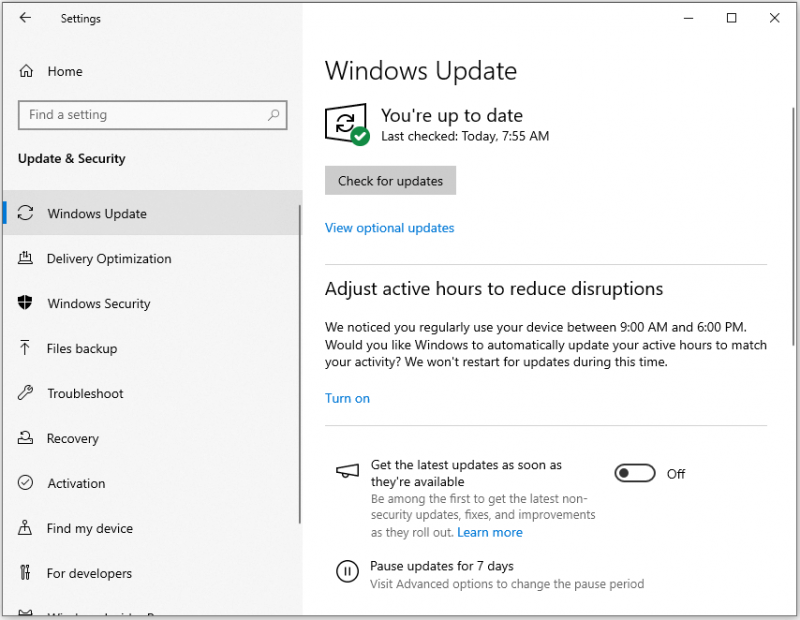Click the update status icon with green check

[347, 125]
